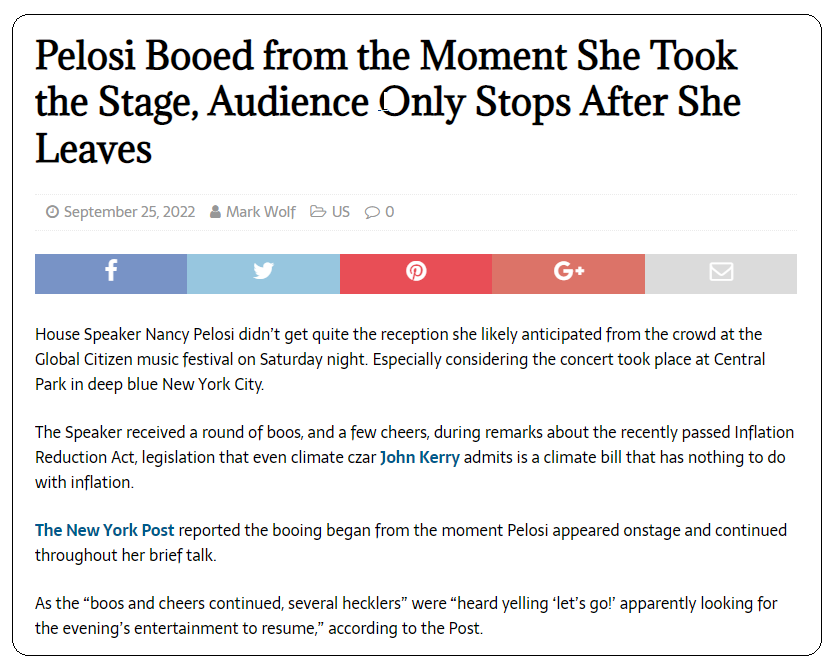Open the US category link
825x667 pixels.
(341, 212)
